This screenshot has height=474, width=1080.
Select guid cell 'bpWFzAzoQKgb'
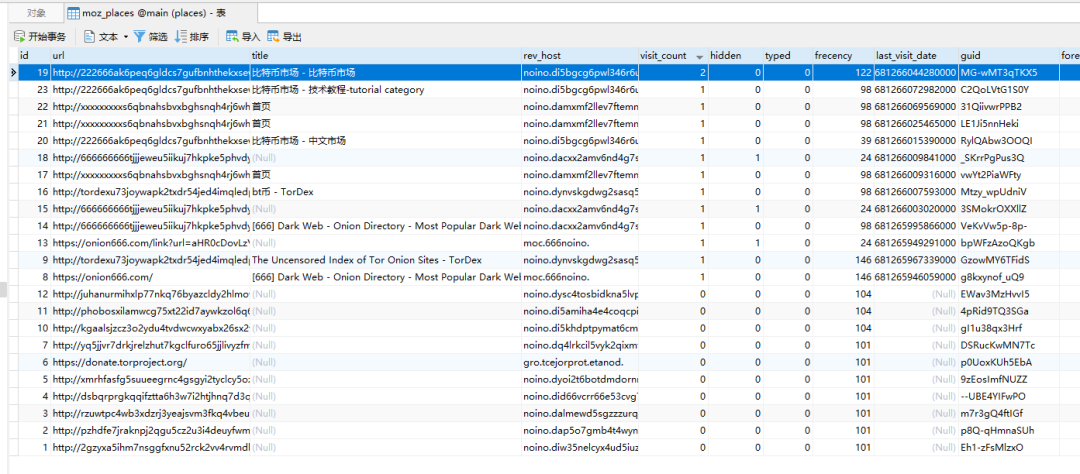(1008, 243)
